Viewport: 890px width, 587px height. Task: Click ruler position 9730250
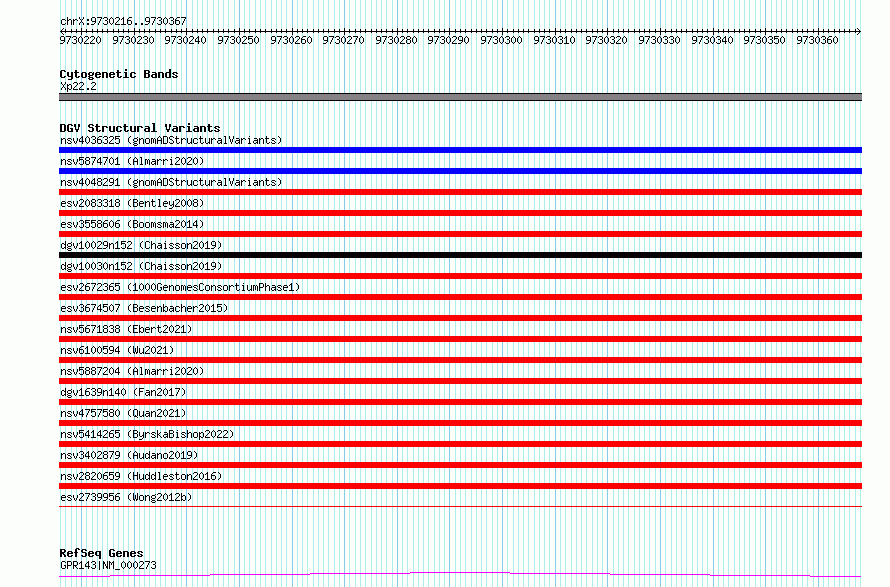pyautogui.click(x=238, y=40)
